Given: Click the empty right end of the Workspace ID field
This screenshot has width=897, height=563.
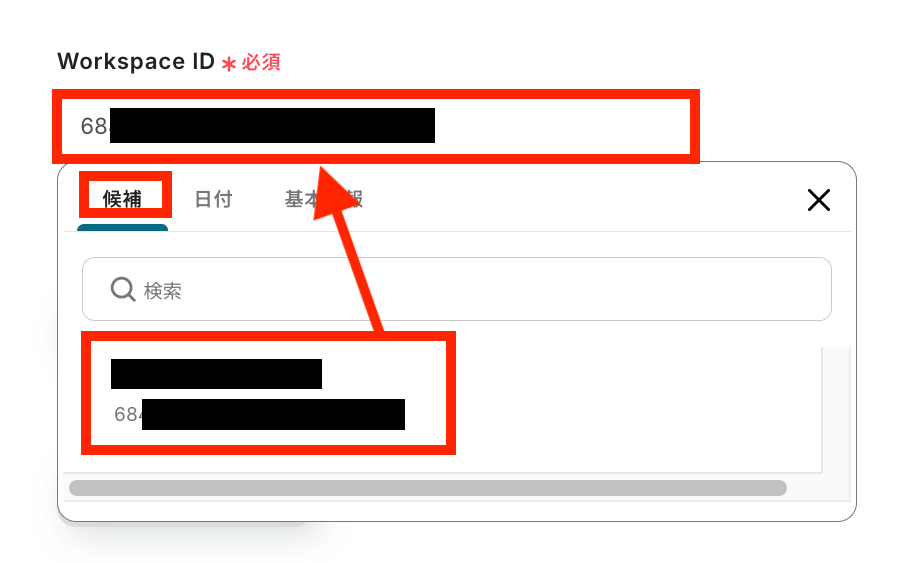Looking at the screenshot, I should (561, 126).
